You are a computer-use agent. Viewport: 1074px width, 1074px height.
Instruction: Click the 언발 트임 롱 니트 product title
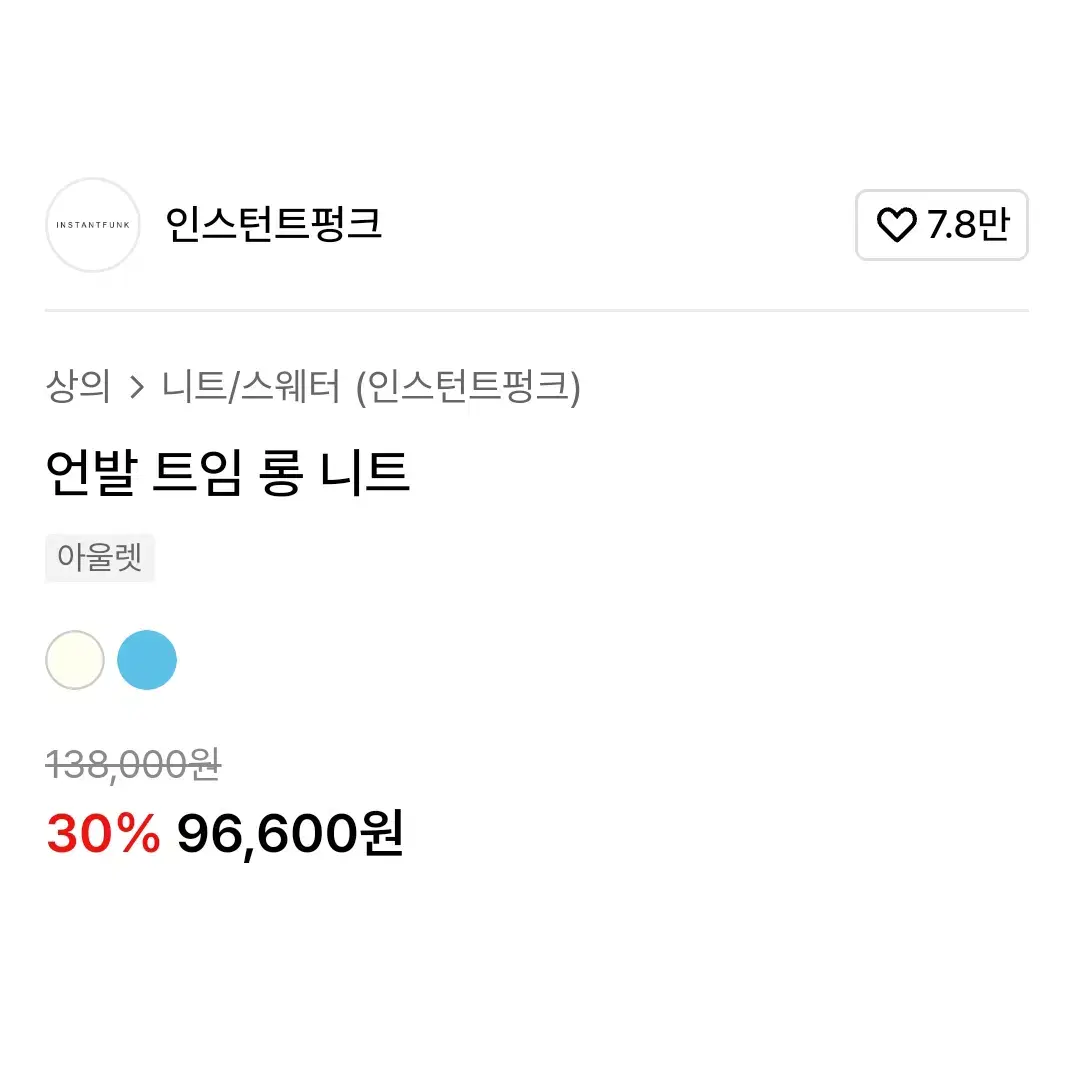click(227, 473)
